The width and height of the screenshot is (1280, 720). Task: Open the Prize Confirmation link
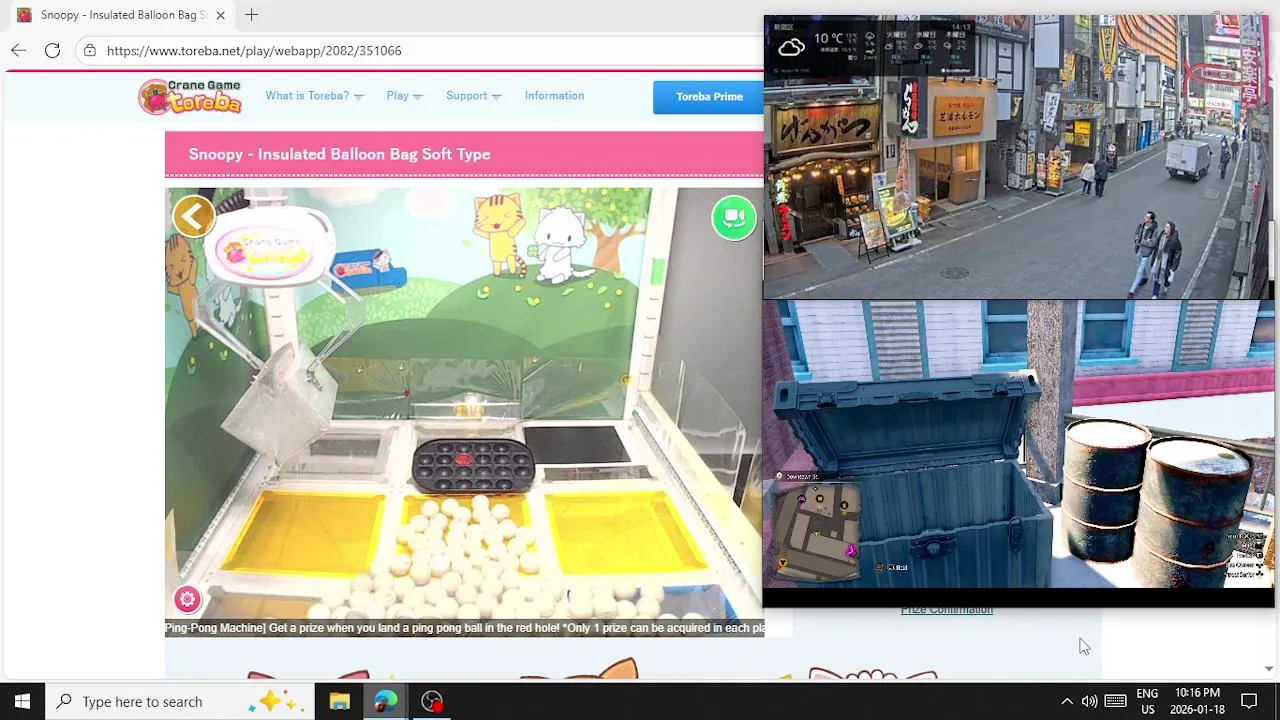(x=946, y=610)
